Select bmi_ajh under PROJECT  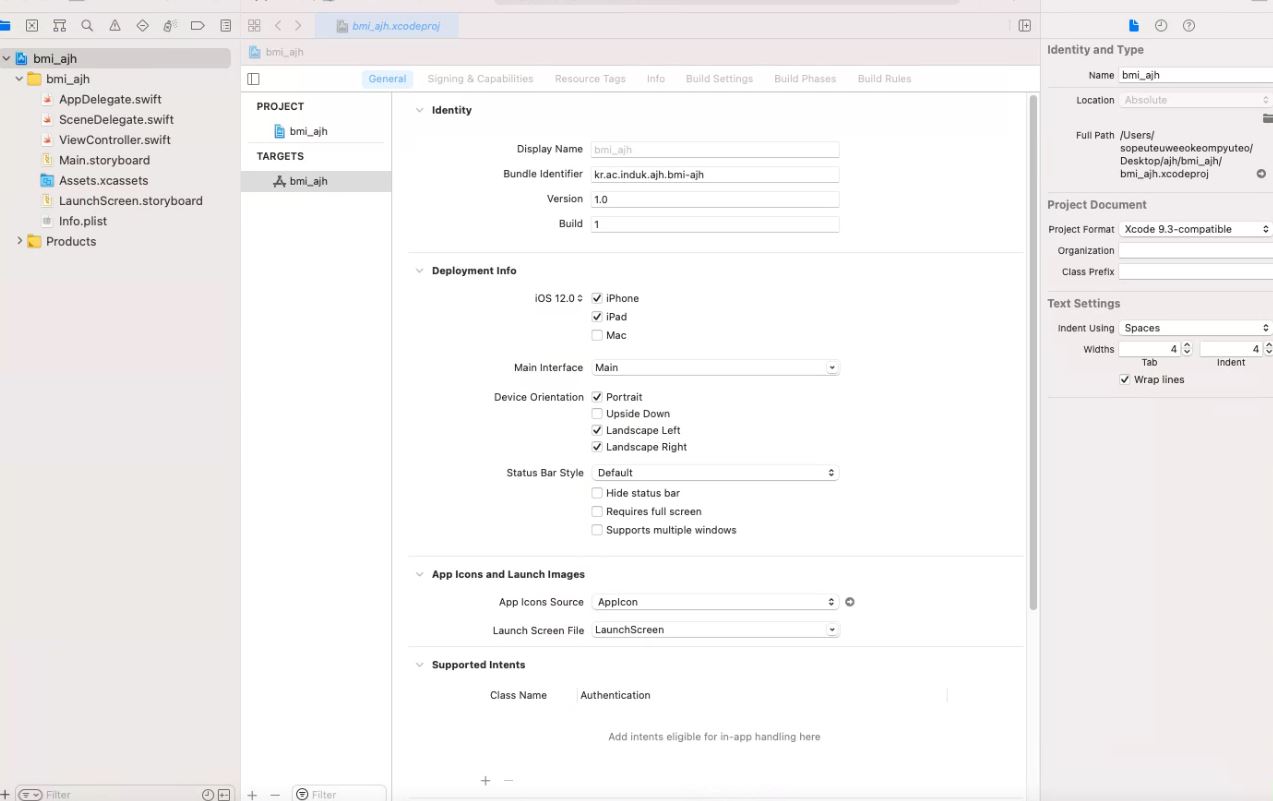(308, 131)
